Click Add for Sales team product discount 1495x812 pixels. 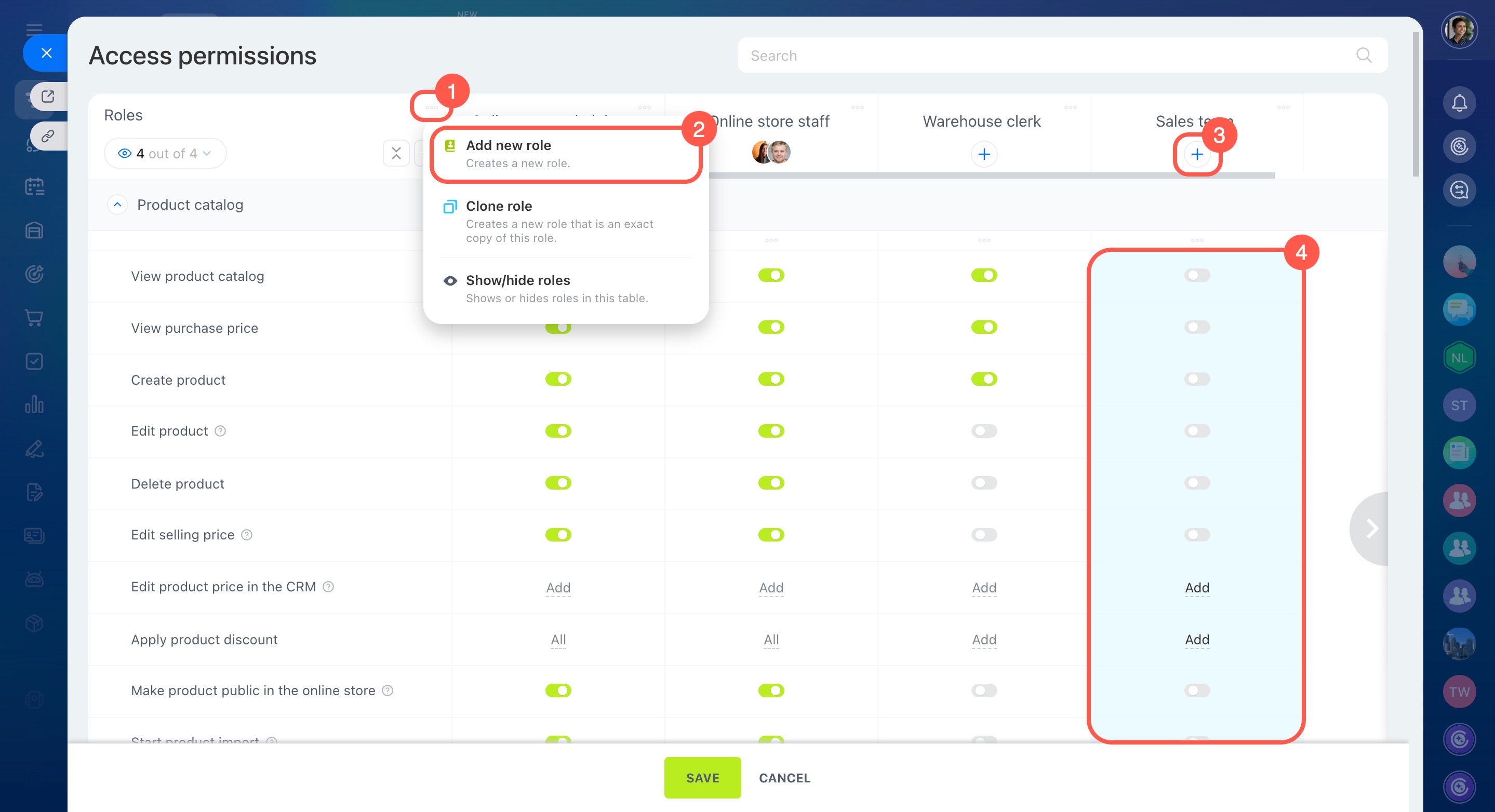[1197, 639]
